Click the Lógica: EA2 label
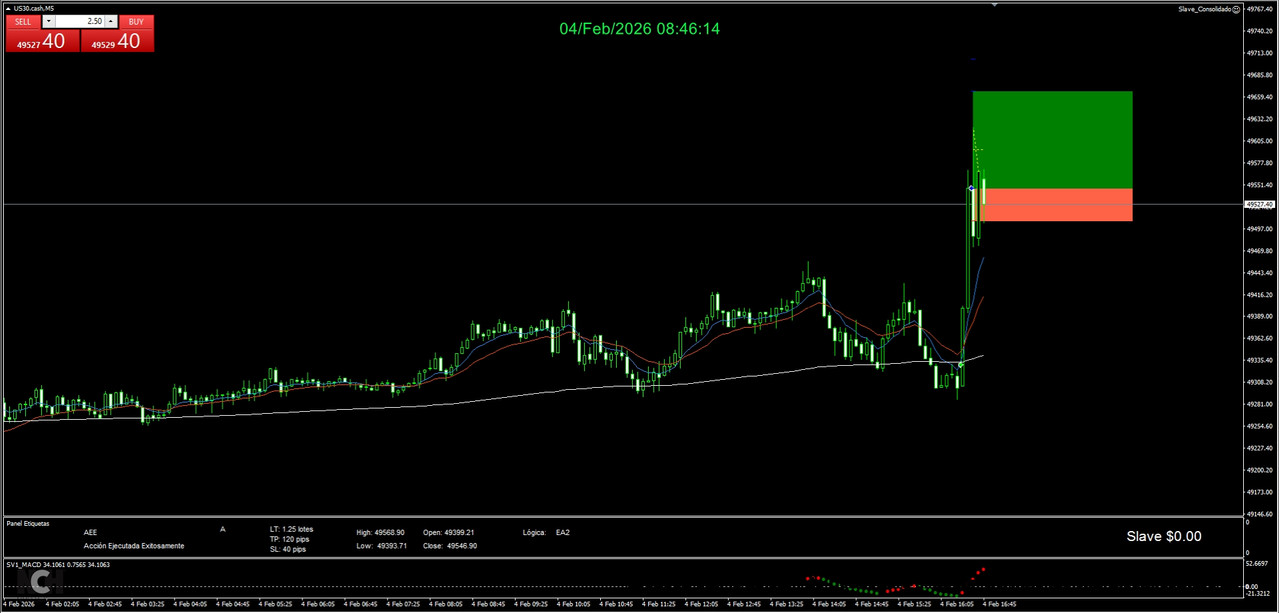 pos(546,533)
